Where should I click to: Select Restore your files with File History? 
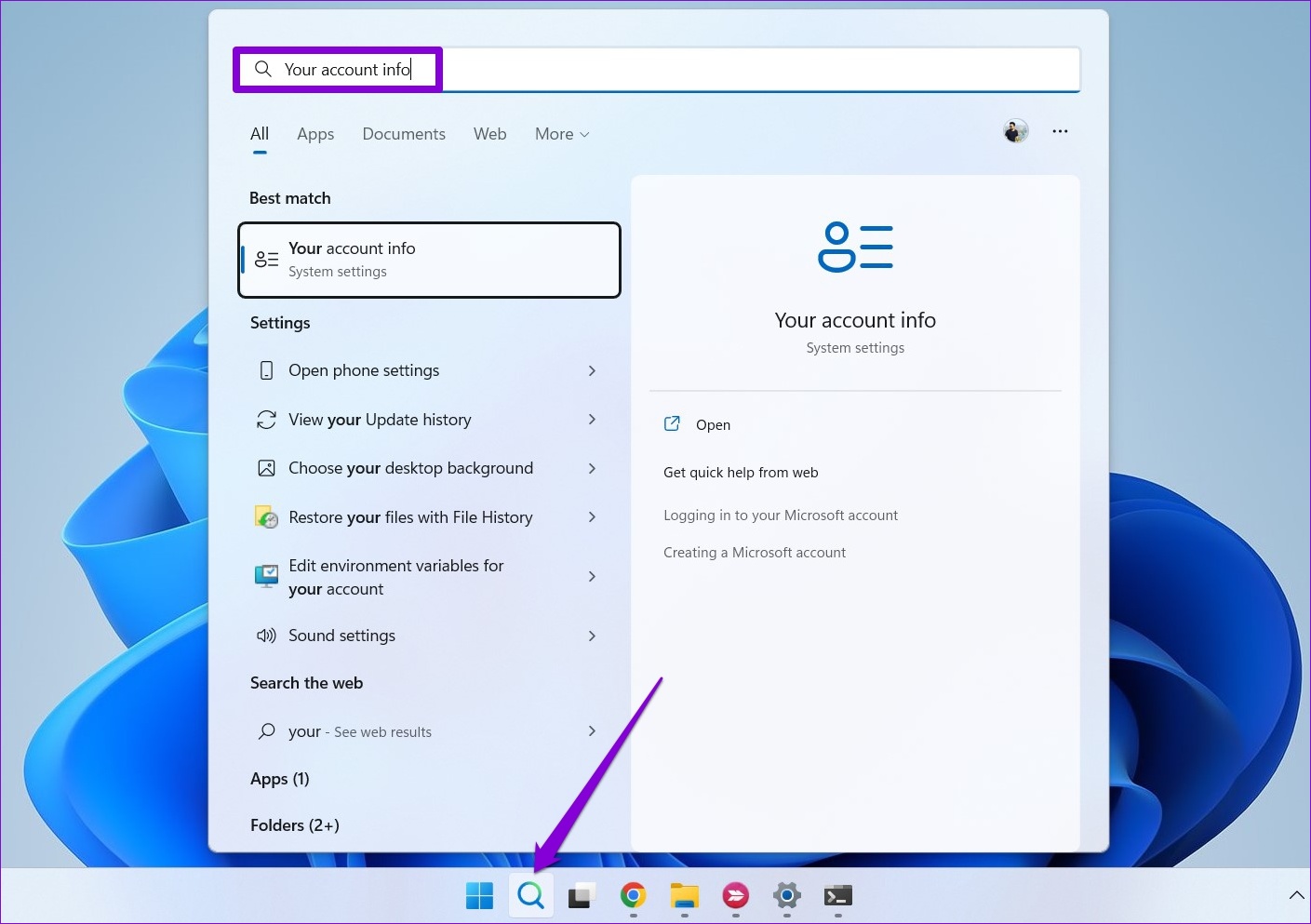429,517
